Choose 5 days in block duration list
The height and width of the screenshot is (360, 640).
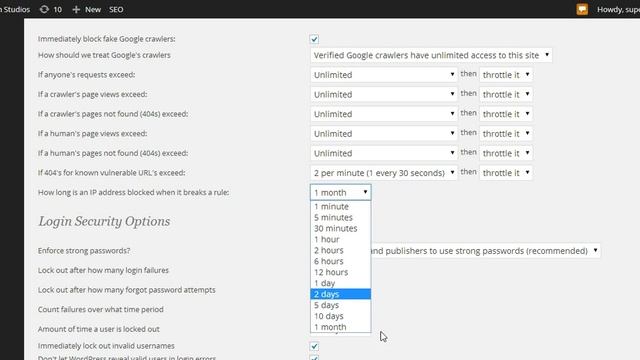[340, 305]
